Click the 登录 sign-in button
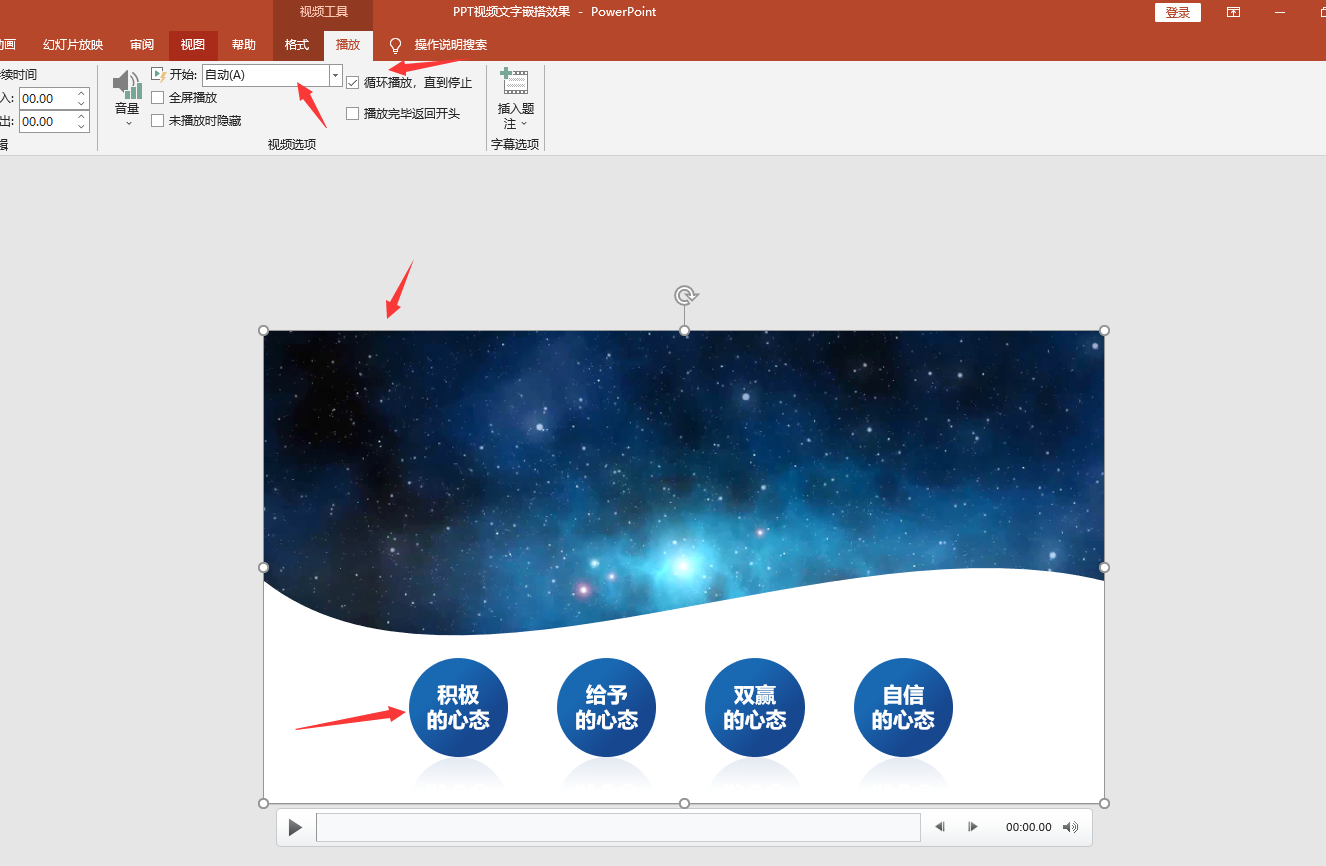Image resolution: width=1326 pixels, height=866 pixels. pyautogui.click(x=1178, y=12)
